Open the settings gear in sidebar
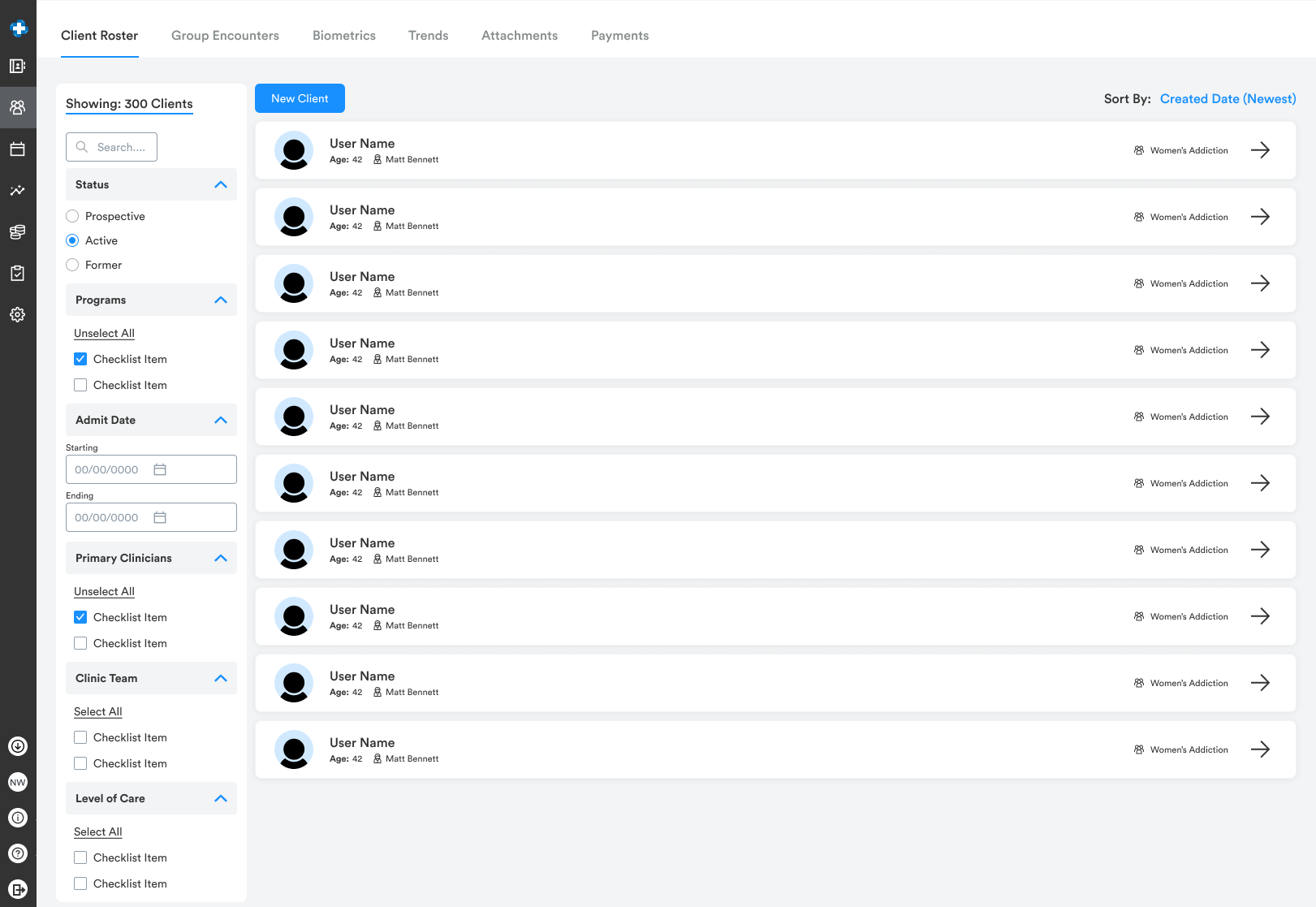The height and width of the screenshot is (907, 1316). 17,315
